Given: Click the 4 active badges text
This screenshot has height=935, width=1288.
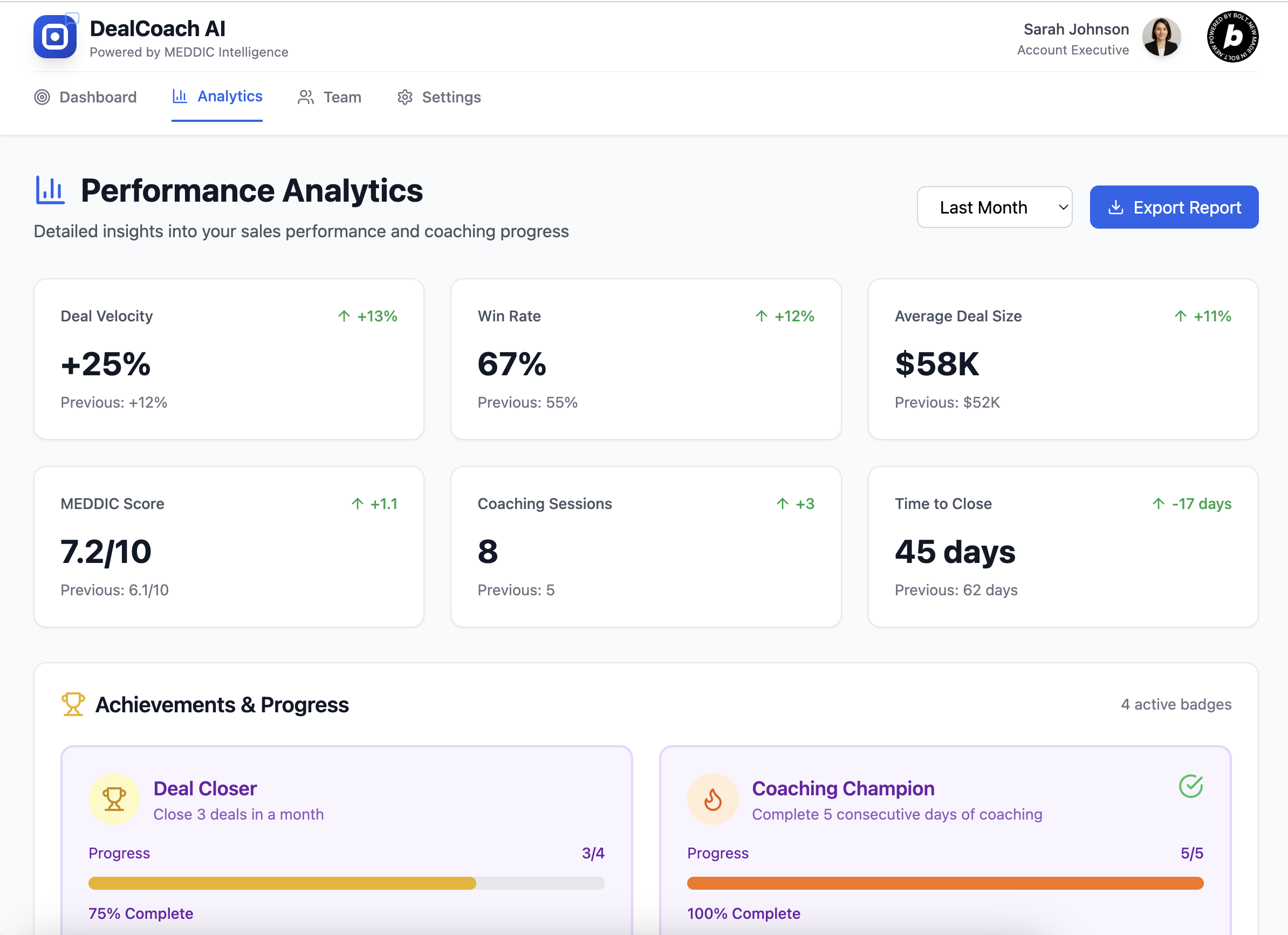Looking at the screenshot, I should coord(1176,704).
